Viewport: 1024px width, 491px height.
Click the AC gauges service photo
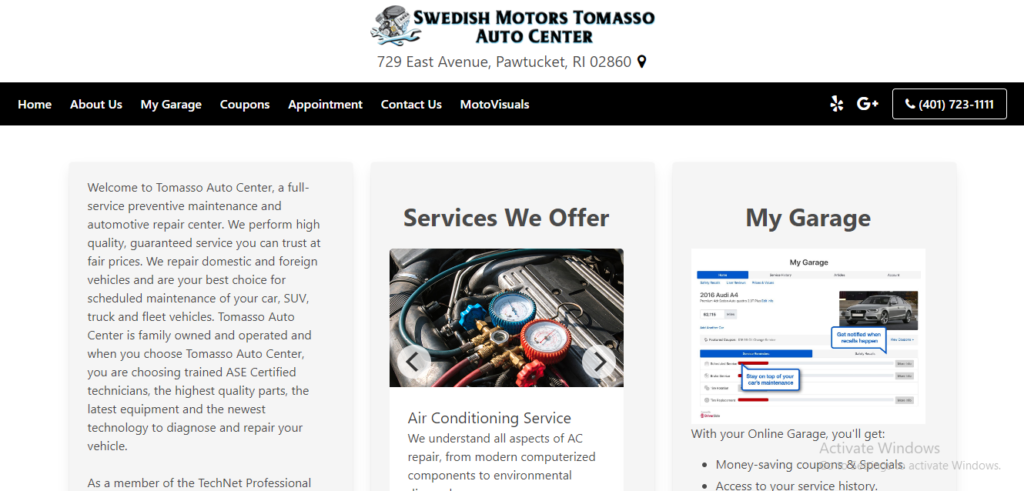pos(507,318)
